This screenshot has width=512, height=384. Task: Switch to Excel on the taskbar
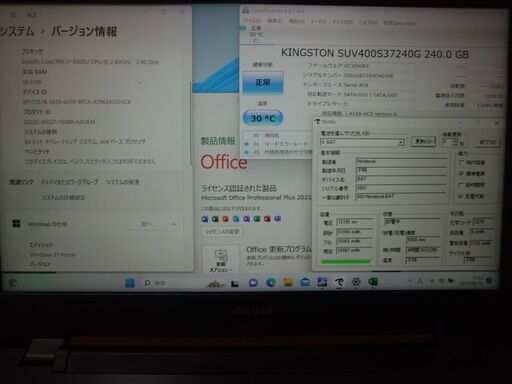(x=373, y=282)
